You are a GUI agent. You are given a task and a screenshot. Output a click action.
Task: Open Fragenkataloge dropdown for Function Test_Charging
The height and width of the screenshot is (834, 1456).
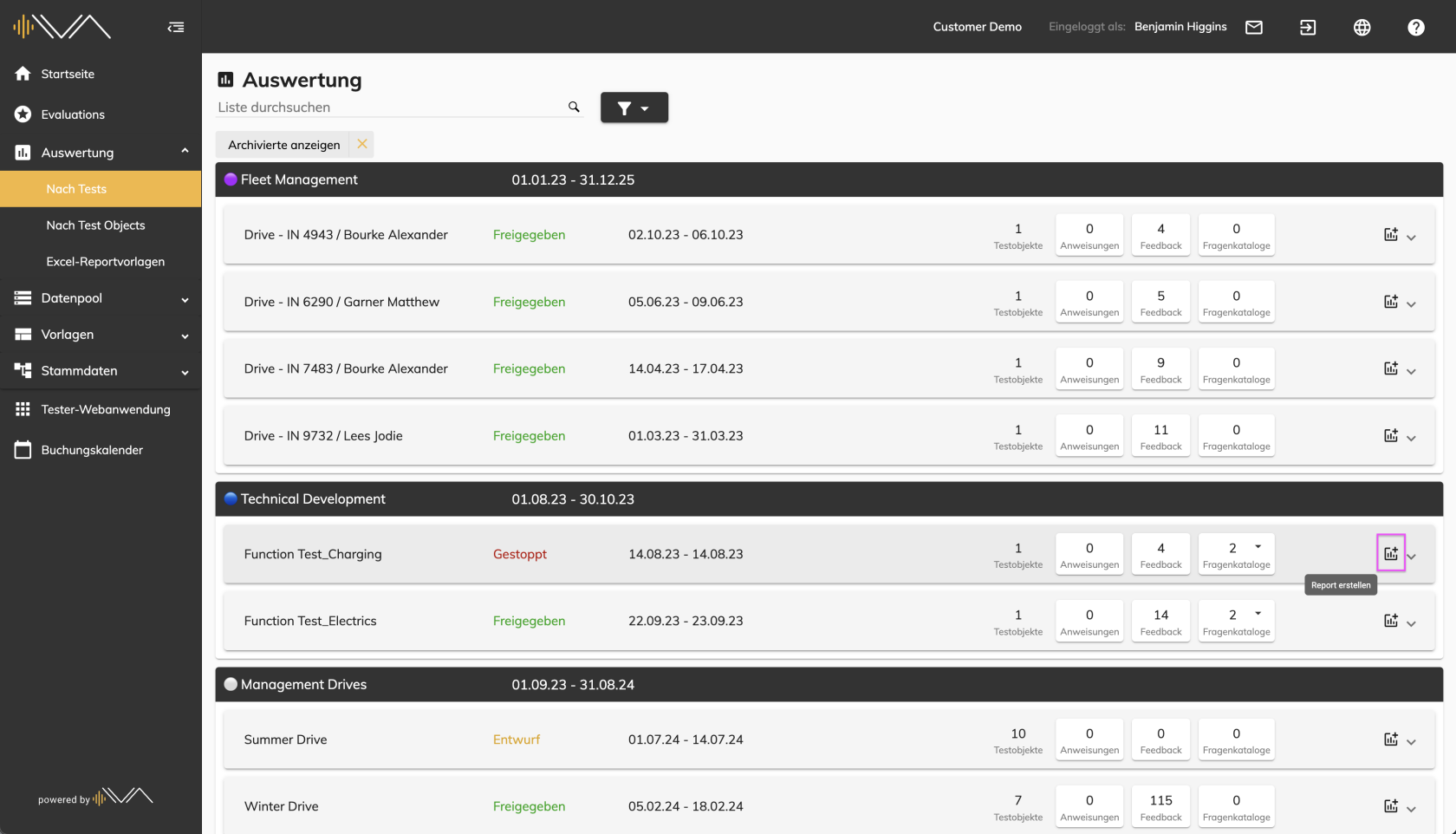pos(1237,553)
